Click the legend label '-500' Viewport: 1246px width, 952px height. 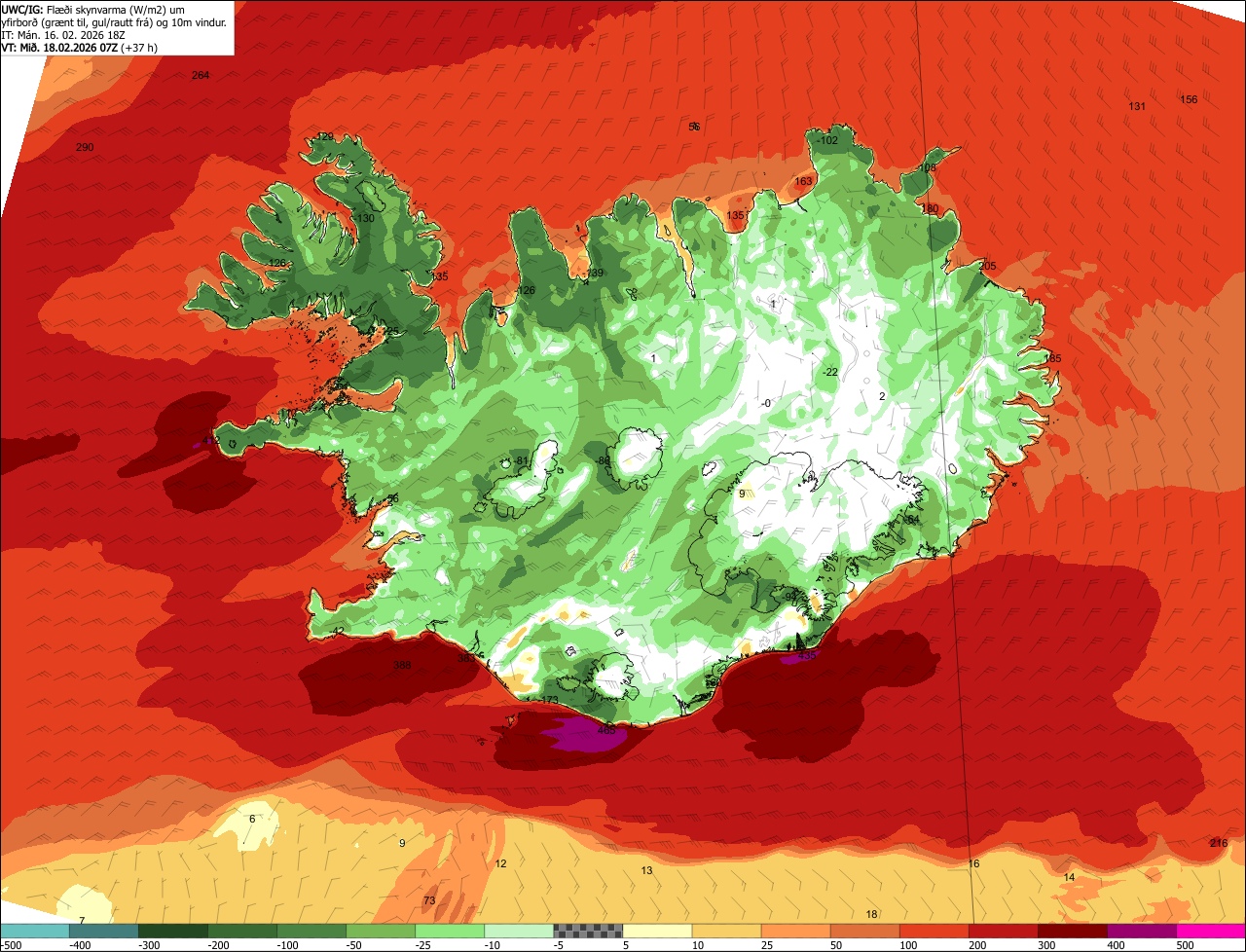click(x=12, y=944)
